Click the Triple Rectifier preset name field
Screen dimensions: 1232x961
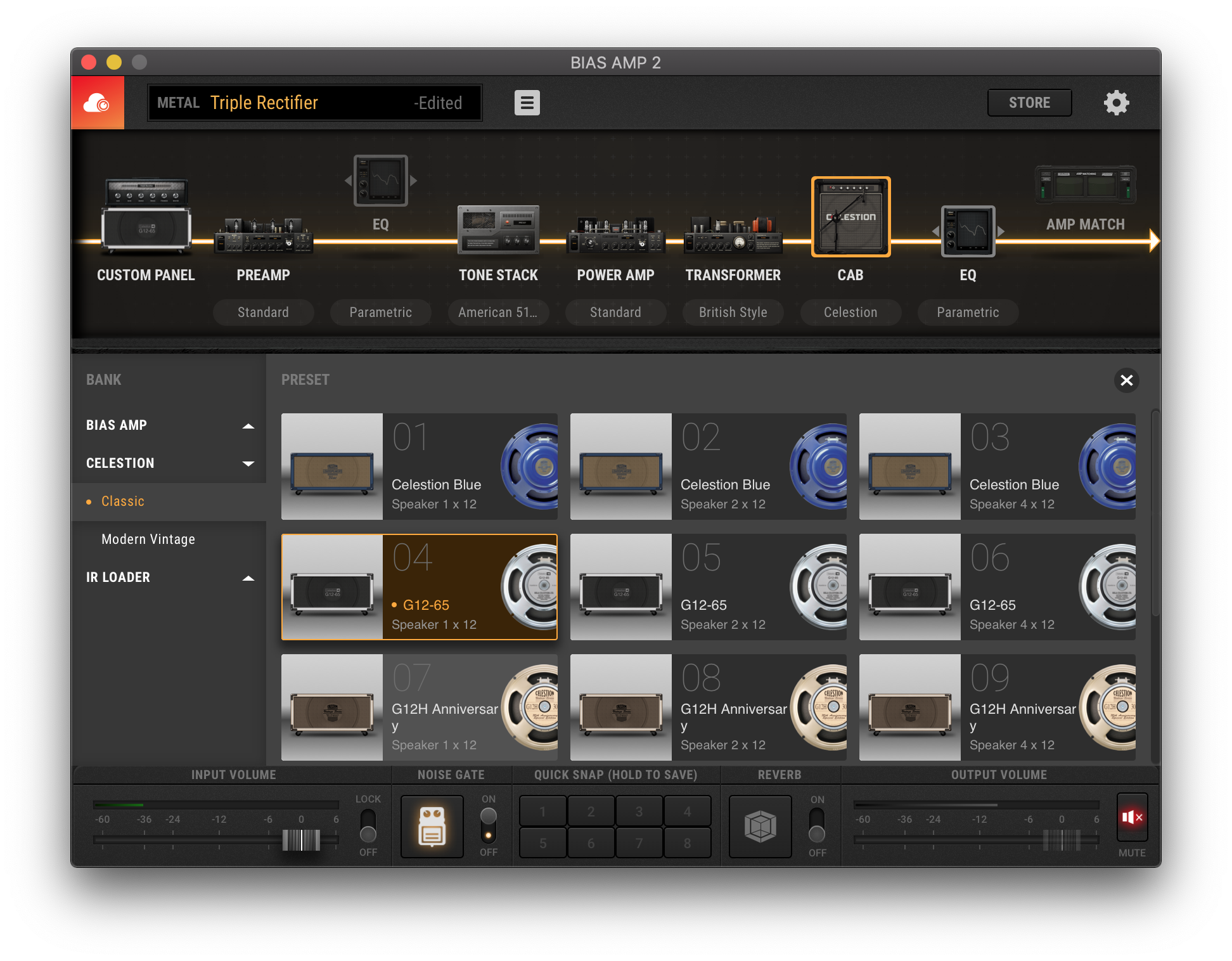[x=315, y=103]
